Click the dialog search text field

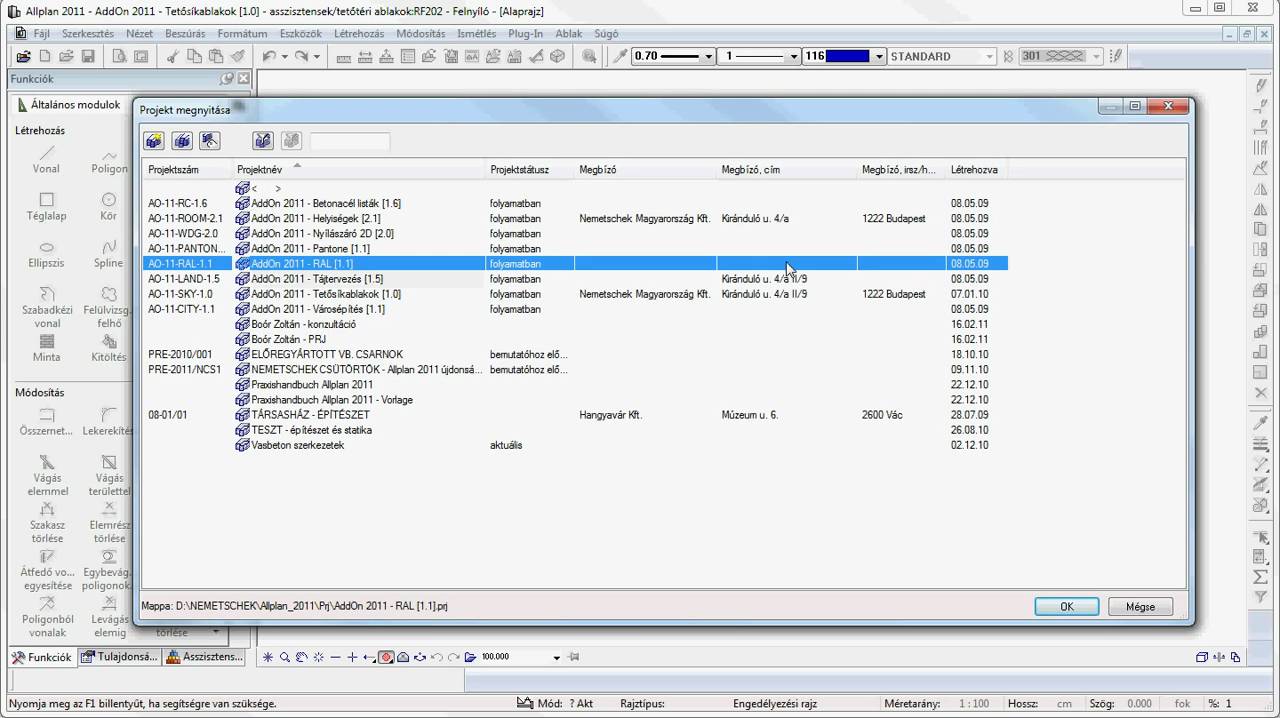[349, 141]
